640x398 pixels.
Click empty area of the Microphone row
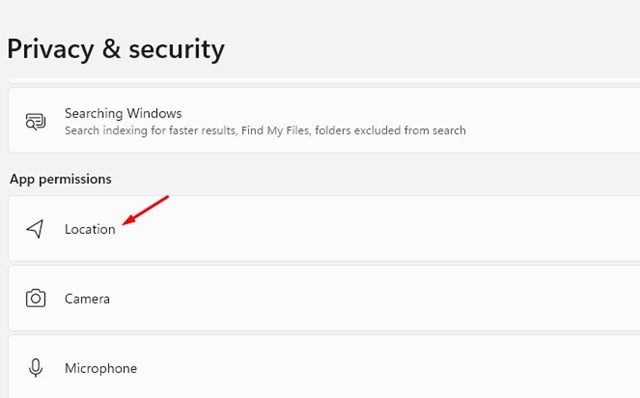pos(367,367)
